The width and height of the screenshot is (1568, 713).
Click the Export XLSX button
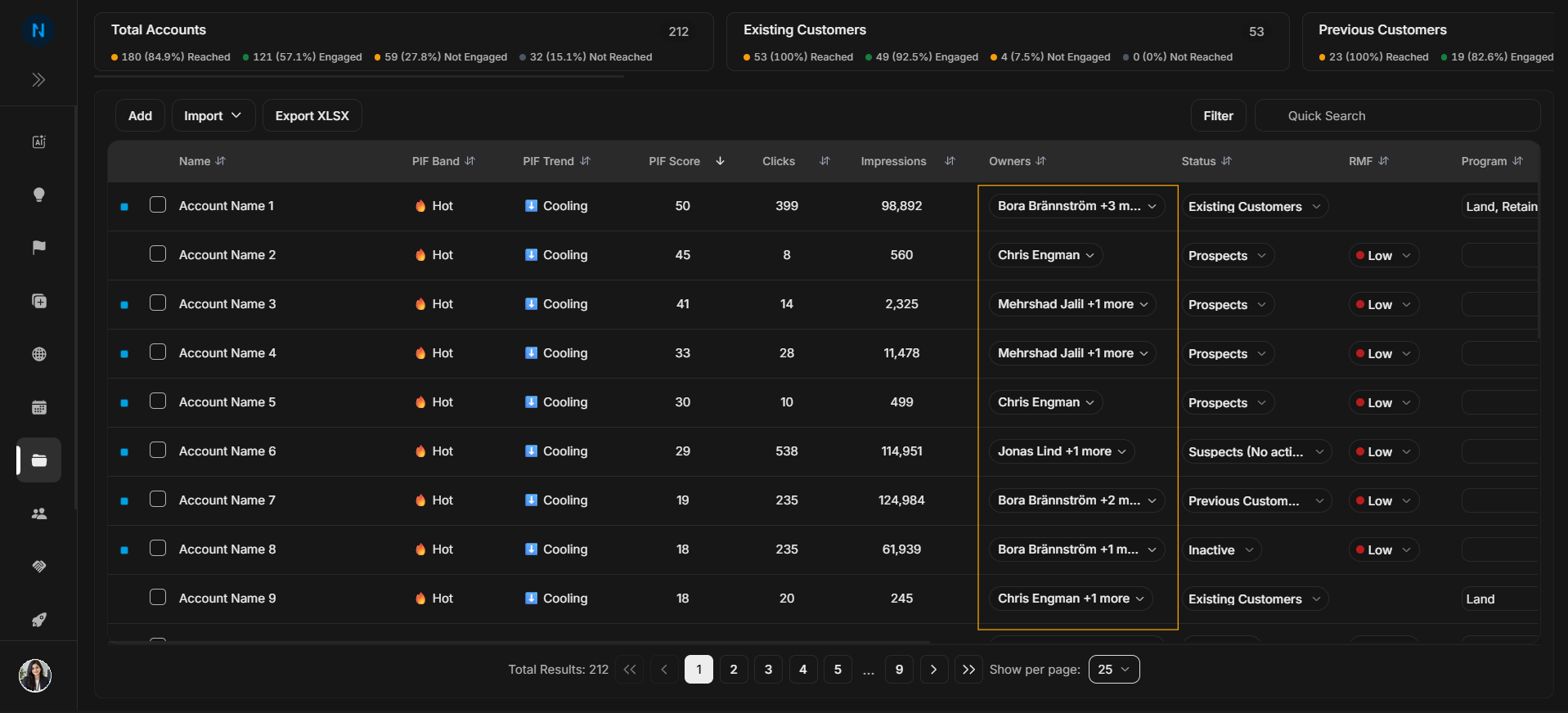(x=312, y=116)
